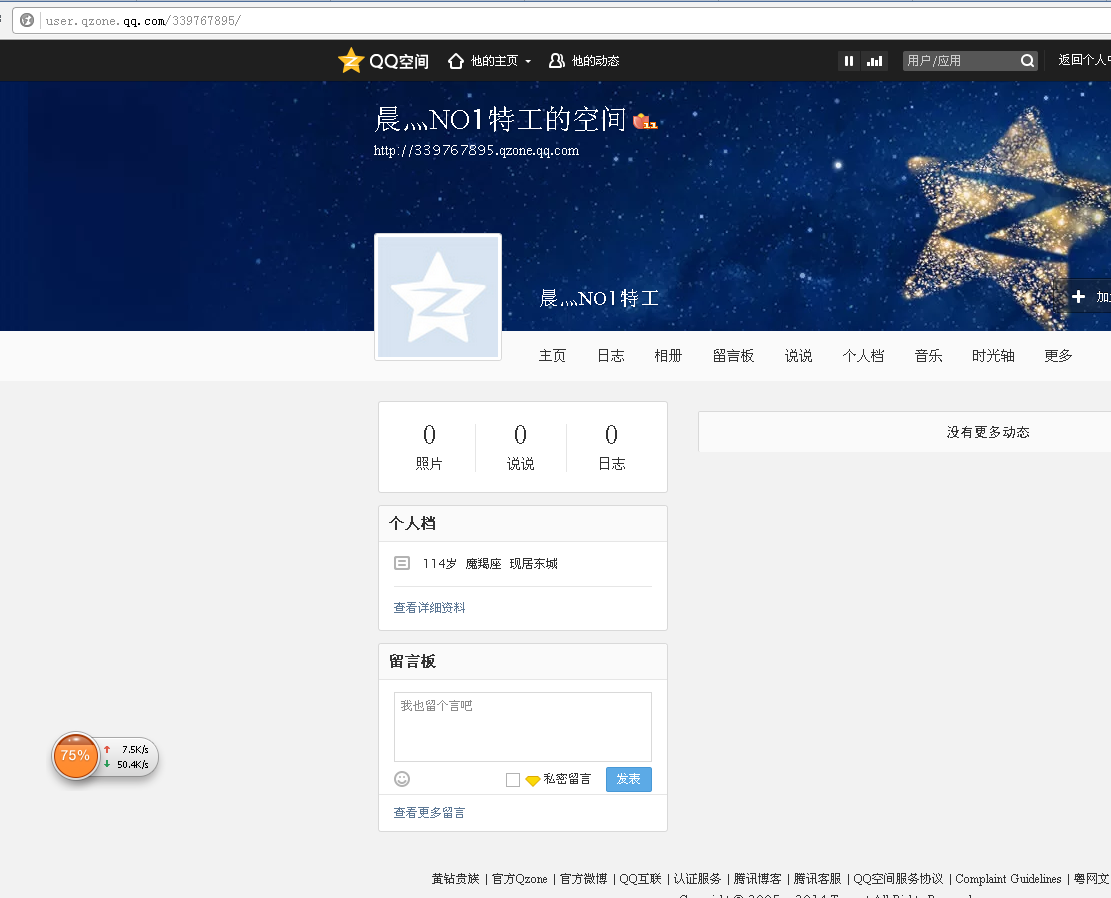Click the yellow diamond icon near 私密留言
Screen dimensions: 1111x898
pyautogui.click(x=532, y=780)
